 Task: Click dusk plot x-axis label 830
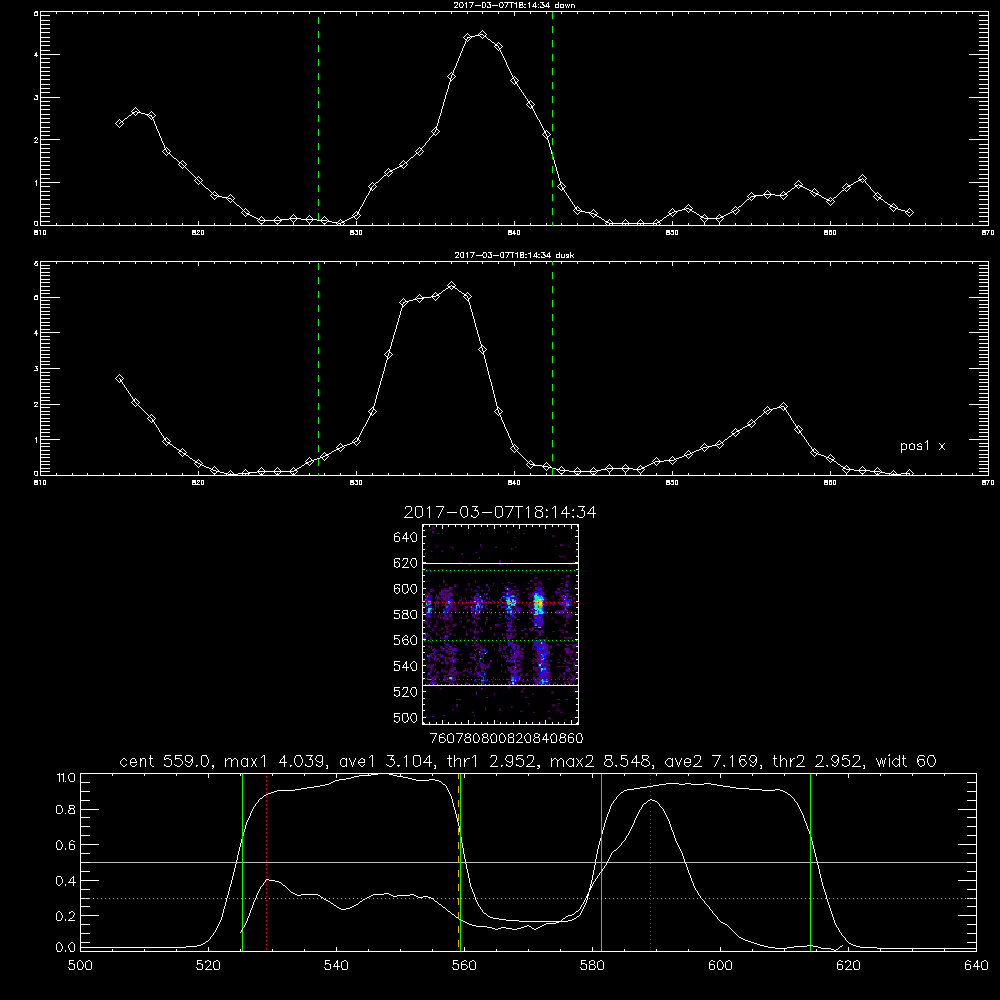coord(356,483)
